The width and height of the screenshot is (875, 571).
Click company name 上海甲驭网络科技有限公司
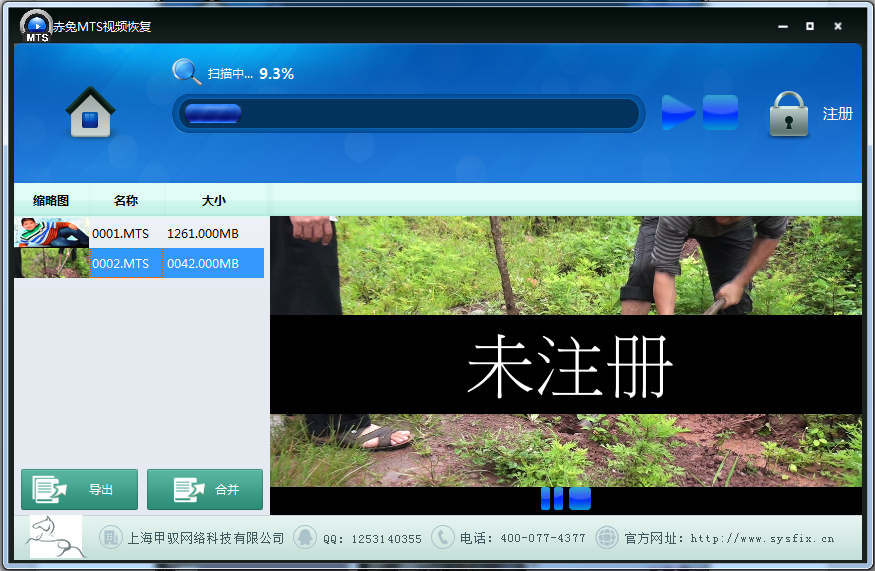pos(206,538)
